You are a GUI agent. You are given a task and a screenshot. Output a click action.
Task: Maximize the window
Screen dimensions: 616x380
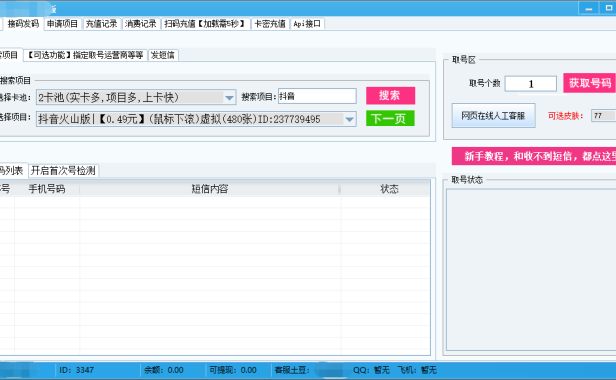coord(608,8)
